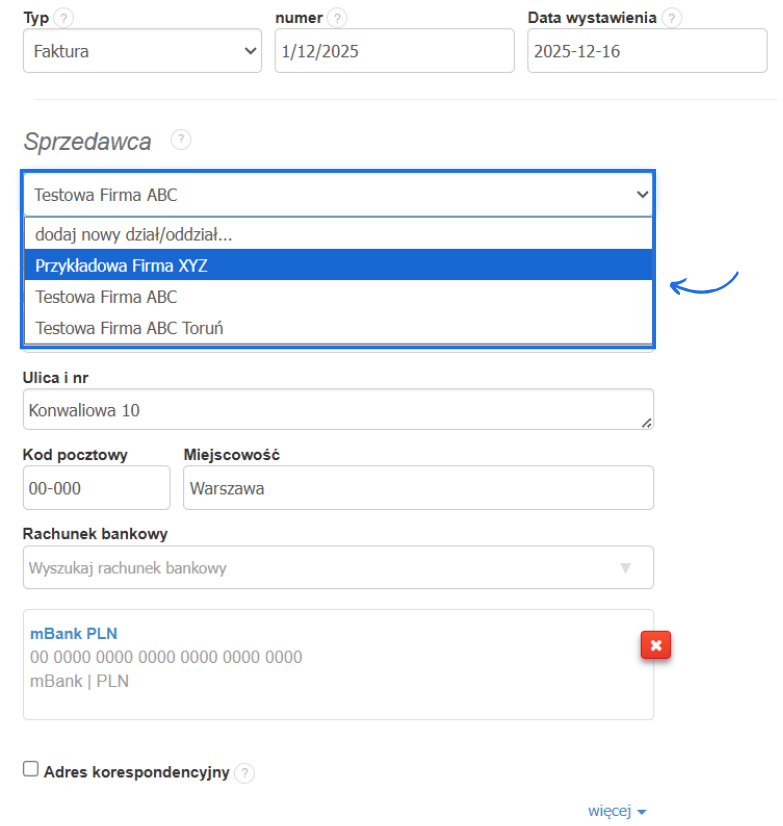783x826 pixels.
Task: Select Przykładowa Firma XYZ option
Action: (x=338, y=265)
